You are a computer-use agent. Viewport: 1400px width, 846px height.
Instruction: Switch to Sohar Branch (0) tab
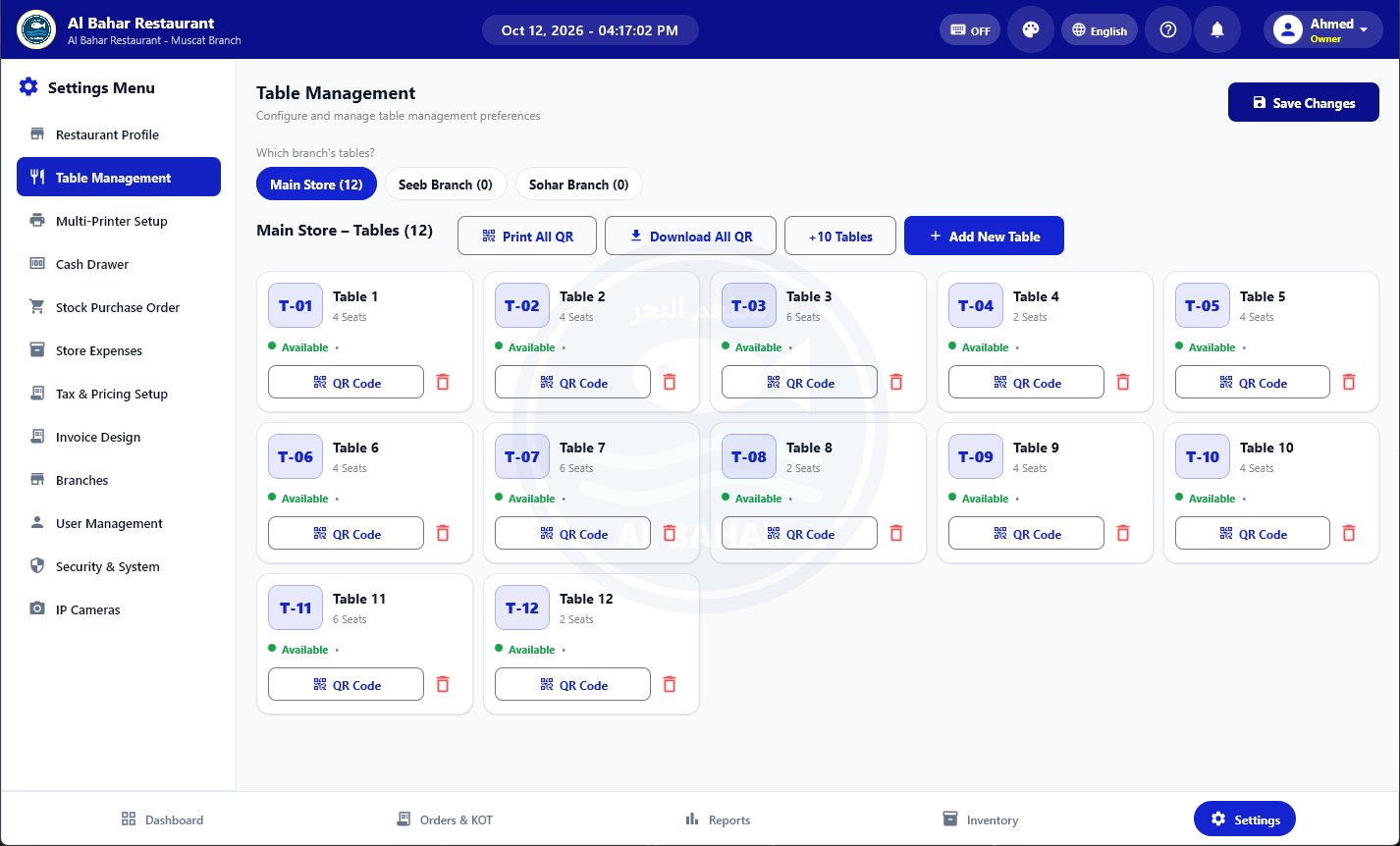pyautogui.click(x=579, y=185)
